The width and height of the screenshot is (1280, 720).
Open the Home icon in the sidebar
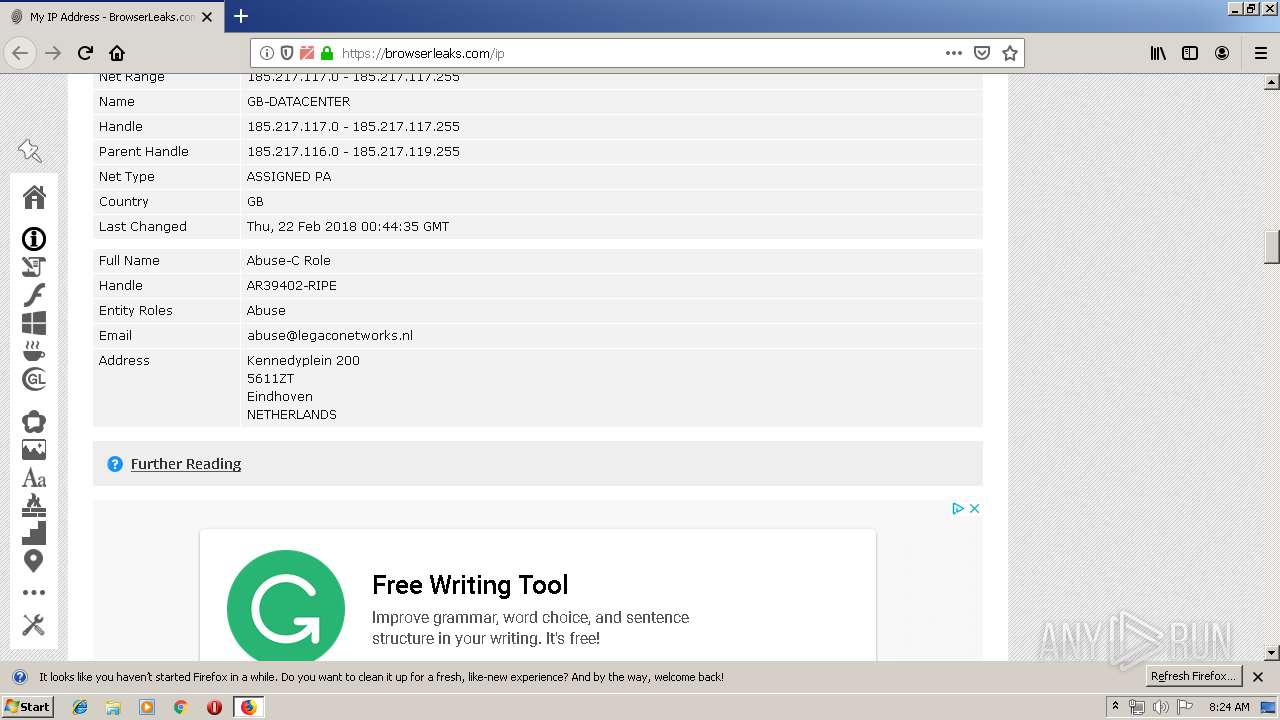pyautogui.click(x=34, y=197)
